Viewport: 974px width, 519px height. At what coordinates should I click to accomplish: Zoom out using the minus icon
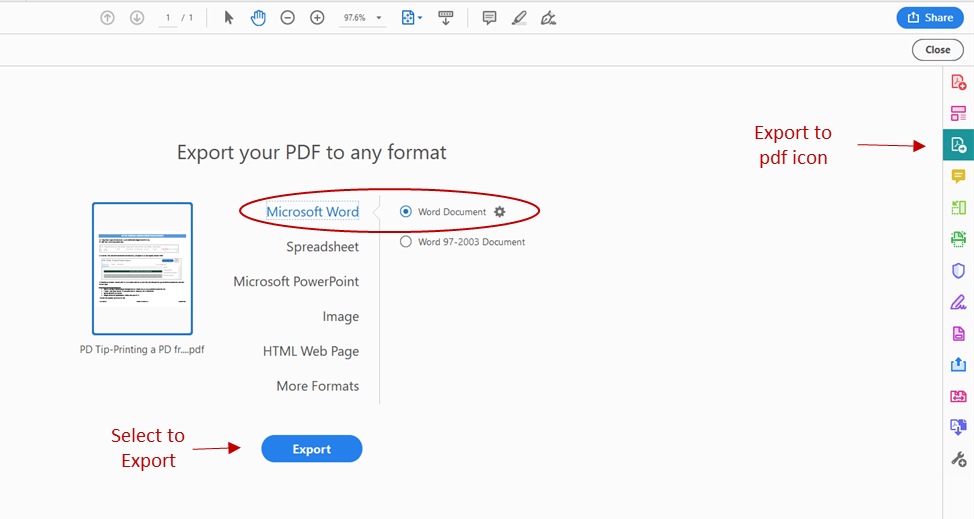pos(288,18)
